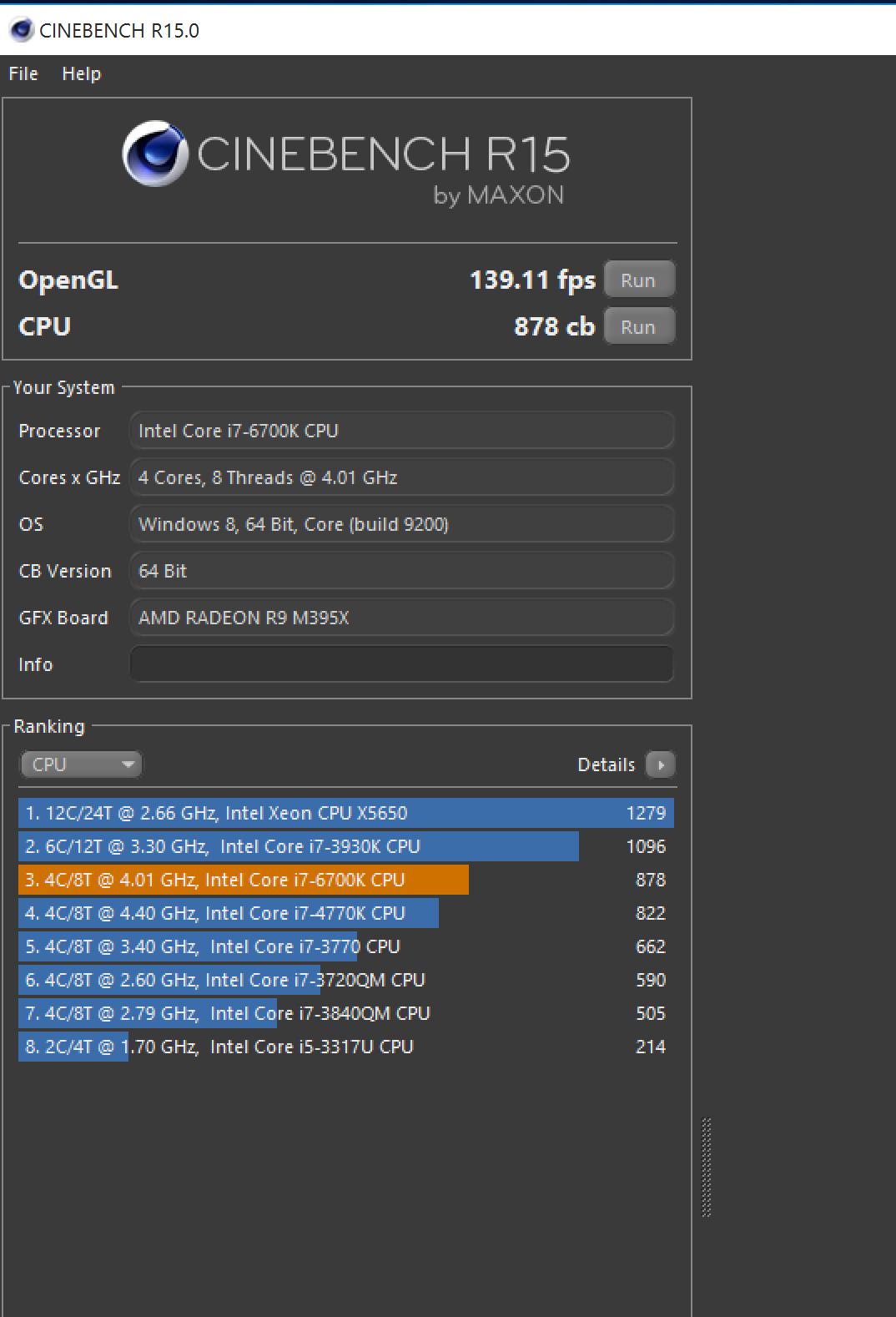Run the OpenGL benchmark
The width and height of the screenshot is (896, 1317).
click(638, 280)
